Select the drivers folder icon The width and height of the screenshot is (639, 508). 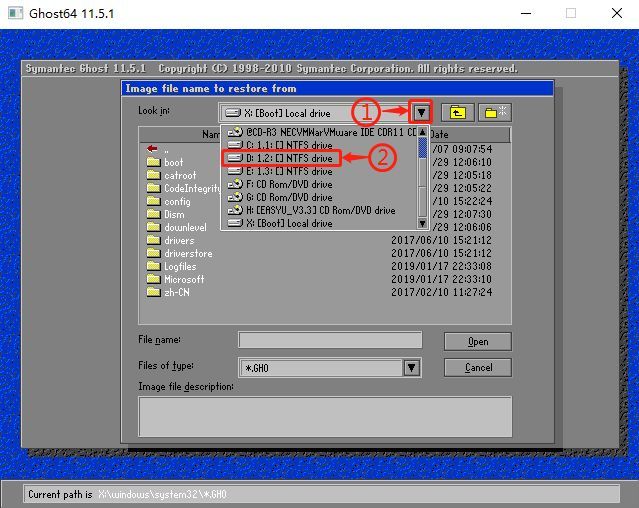[153, 240]
